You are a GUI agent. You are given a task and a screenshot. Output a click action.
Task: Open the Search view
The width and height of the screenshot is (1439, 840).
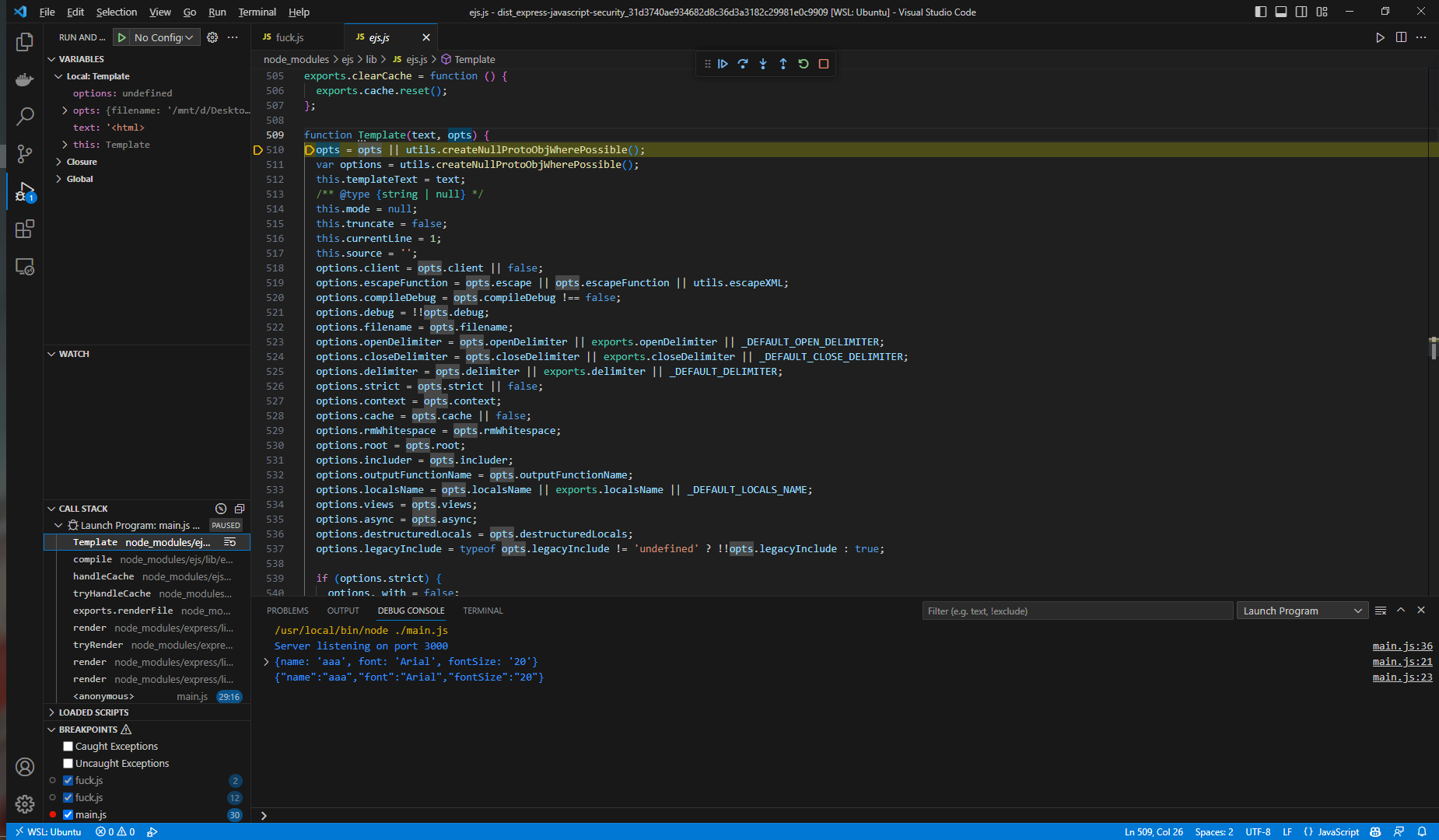[25, 117]
